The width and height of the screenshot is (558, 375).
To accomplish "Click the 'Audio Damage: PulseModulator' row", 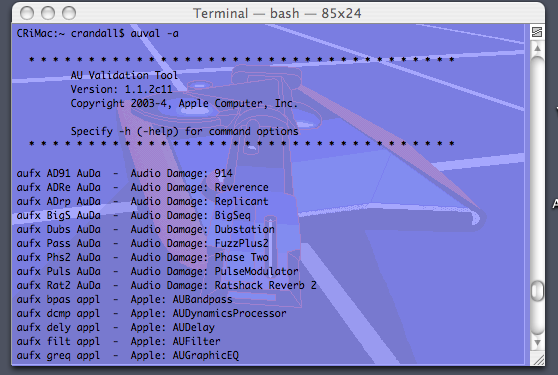I will [x=157, y=271].
